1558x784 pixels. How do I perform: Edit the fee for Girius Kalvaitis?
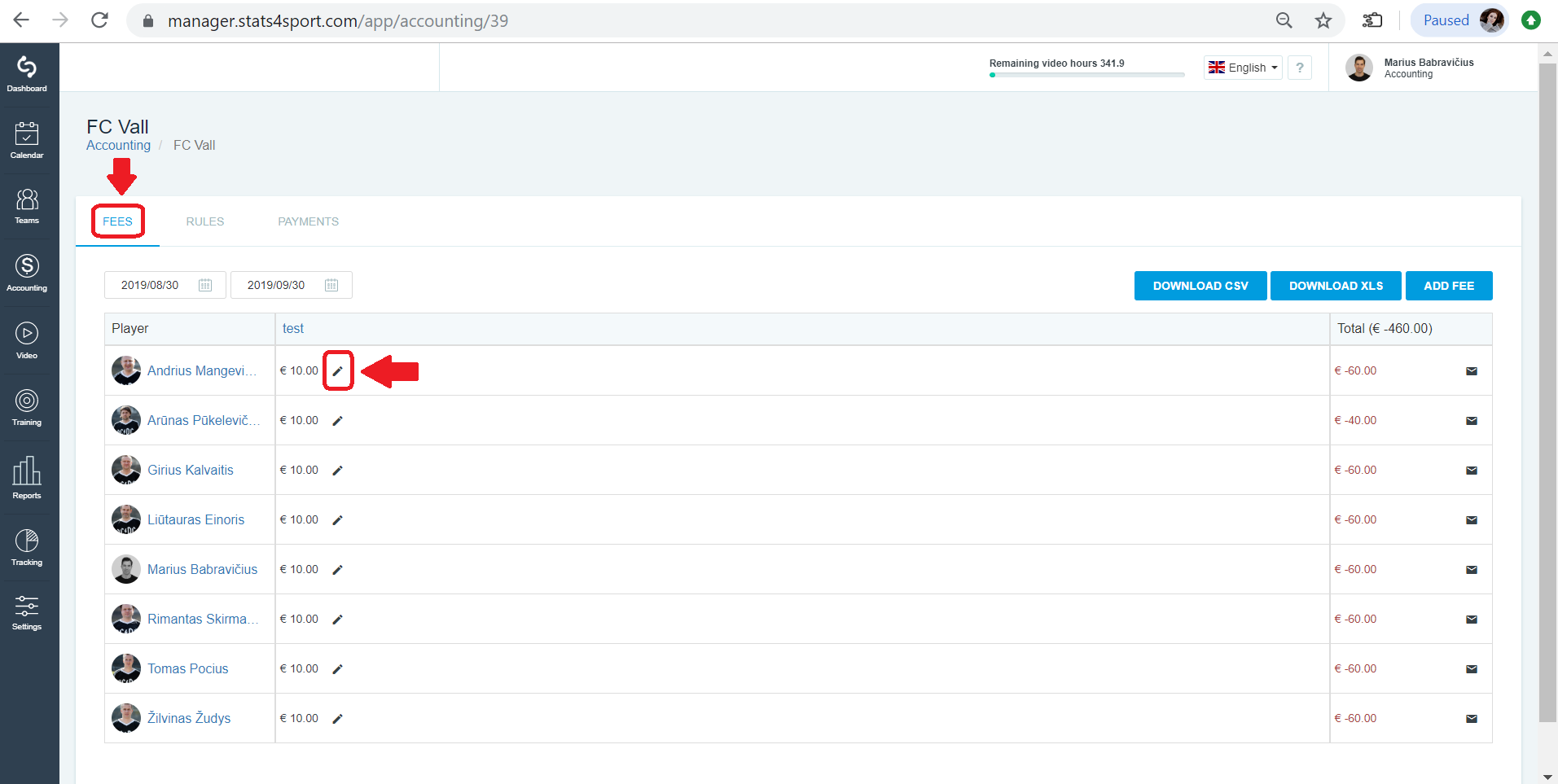338,471
